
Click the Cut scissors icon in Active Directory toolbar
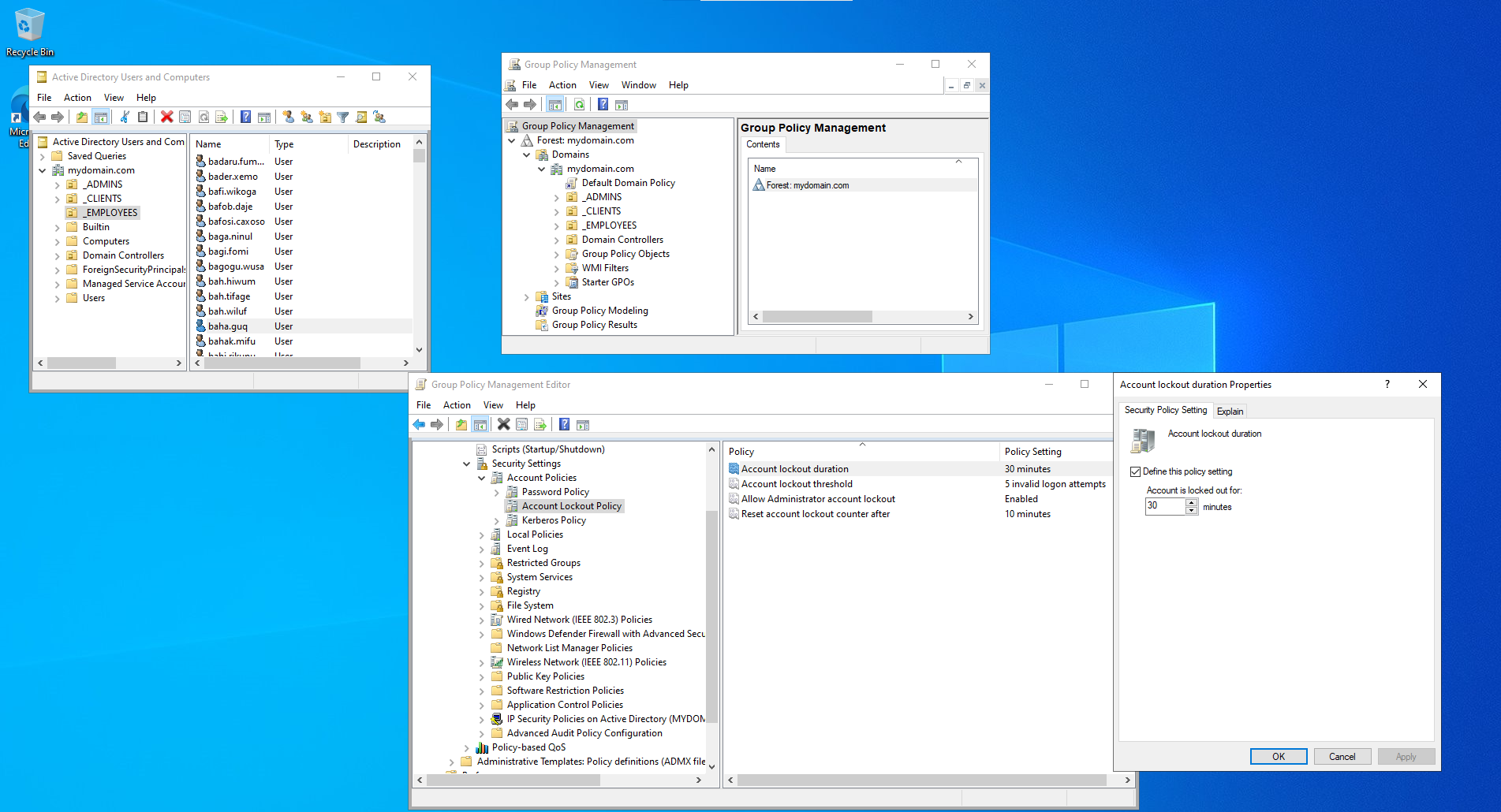[x=125, y=117]
